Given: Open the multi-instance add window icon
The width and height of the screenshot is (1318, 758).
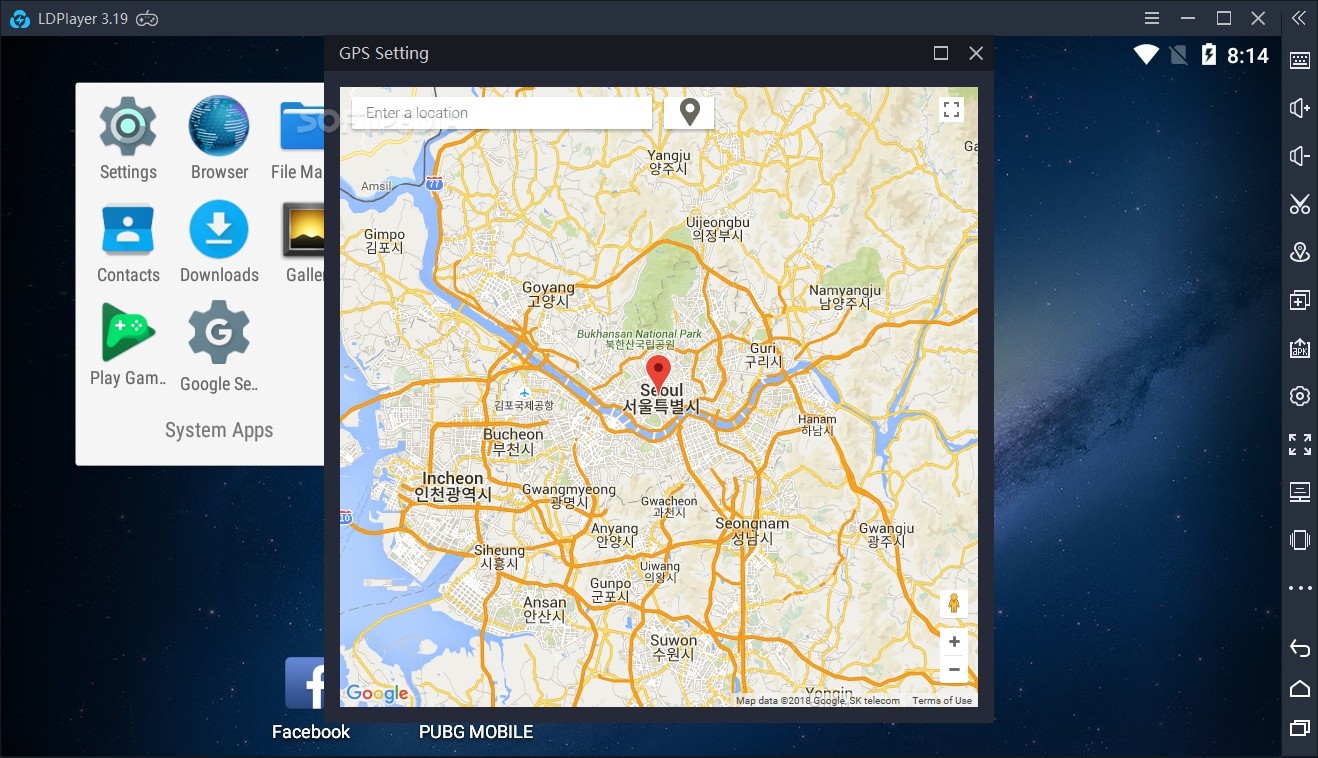Looking at the screenshot, I should point(1299,300).
